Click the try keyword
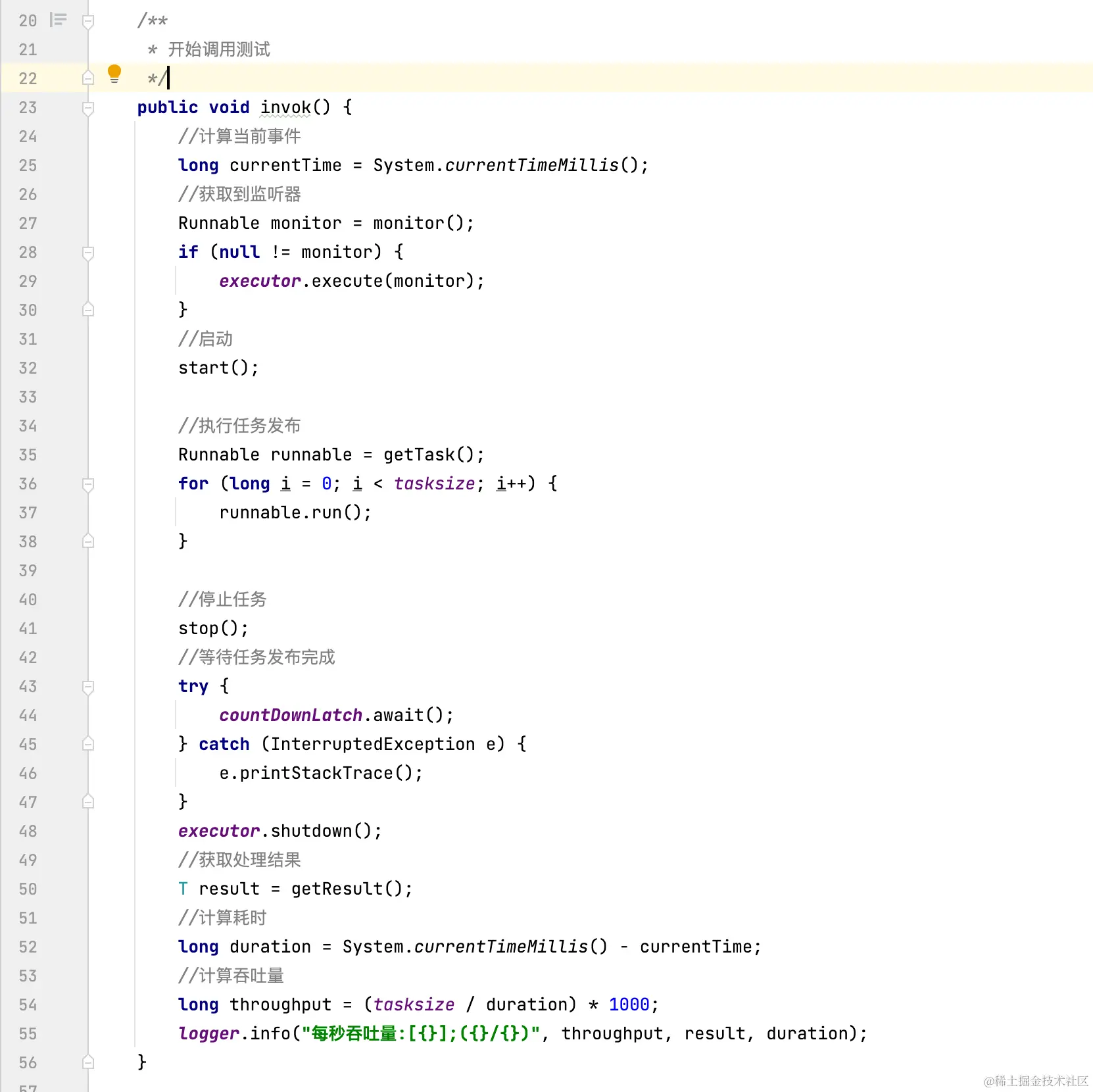This screenshot has height=1092, width=1093. 193,686
